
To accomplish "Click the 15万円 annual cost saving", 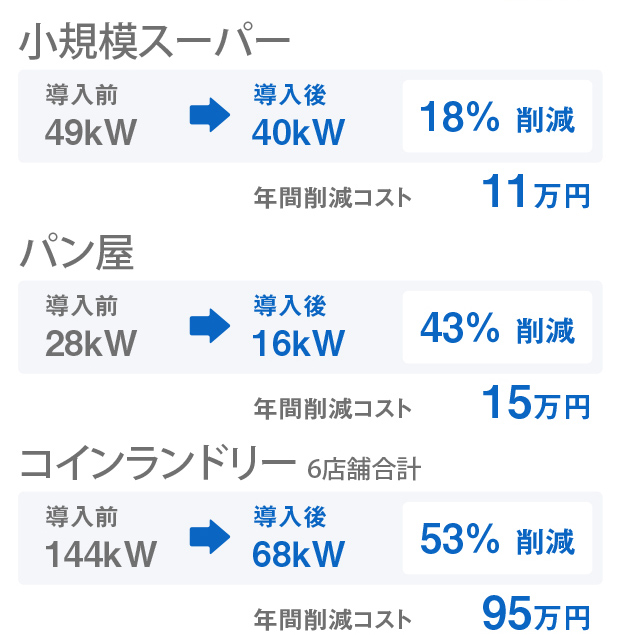I will [x=536, y=403].
